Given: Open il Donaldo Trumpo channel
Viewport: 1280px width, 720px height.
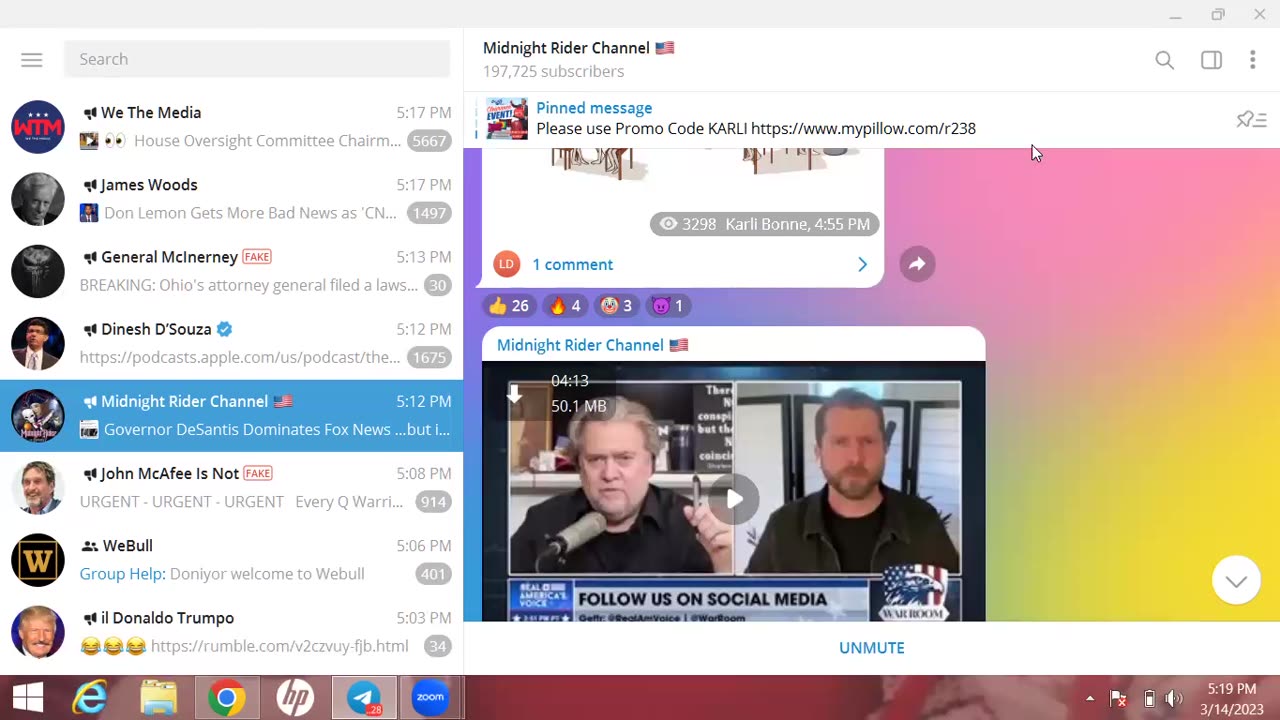Looking at the screenshot, I should [231, 631].
